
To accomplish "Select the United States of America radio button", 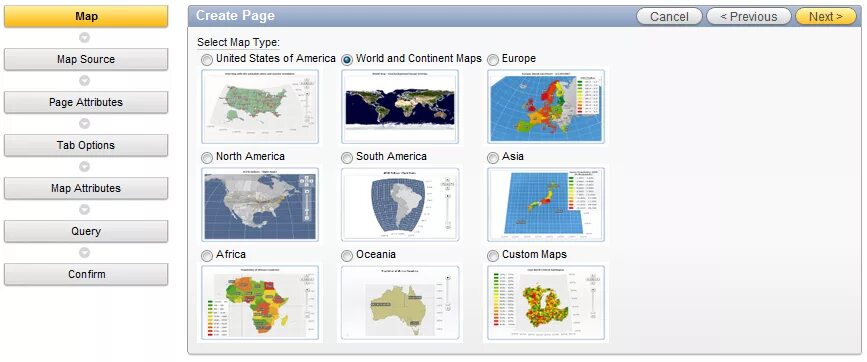I will 207,60.
